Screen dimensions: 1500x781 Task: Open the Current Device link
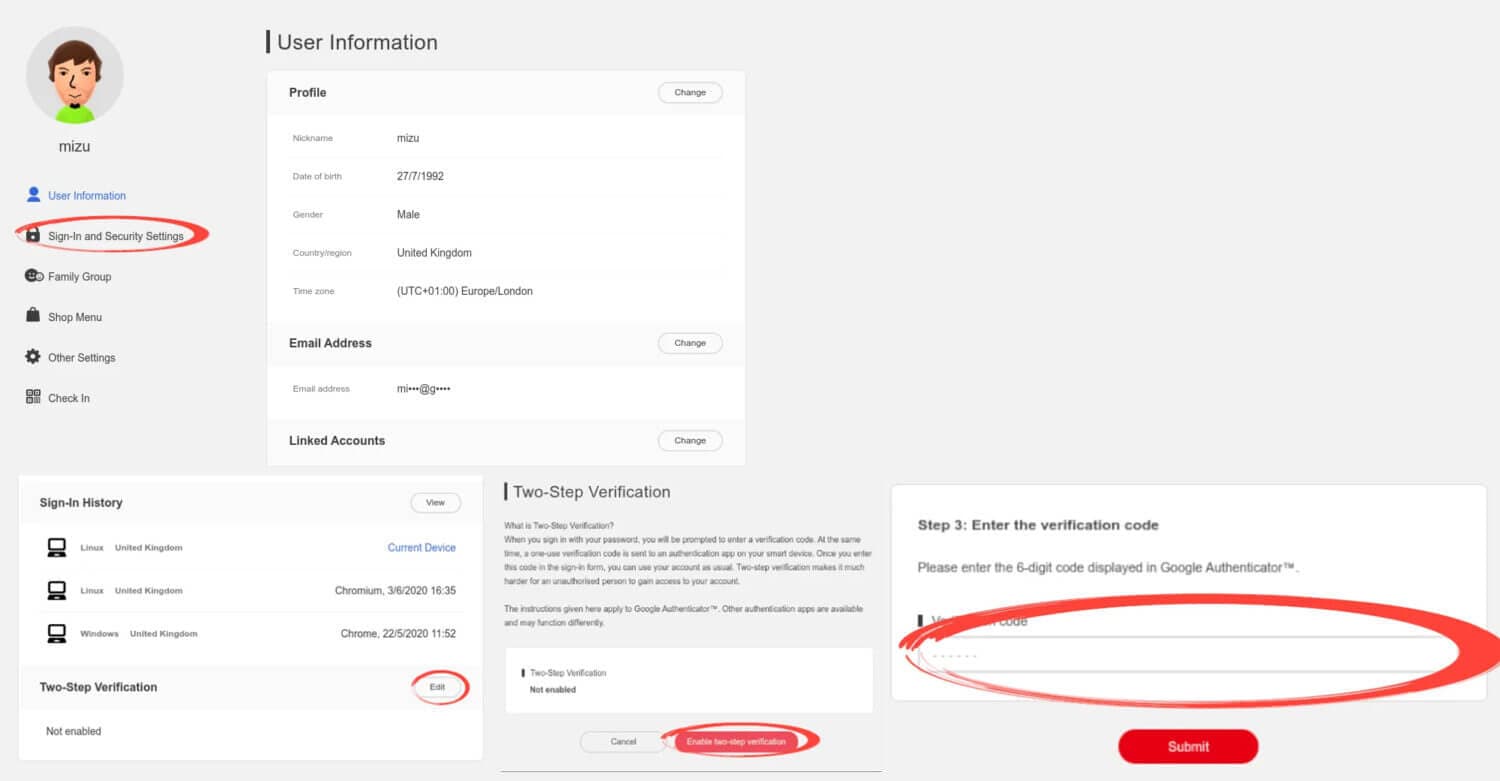click(x=423, y=547)
